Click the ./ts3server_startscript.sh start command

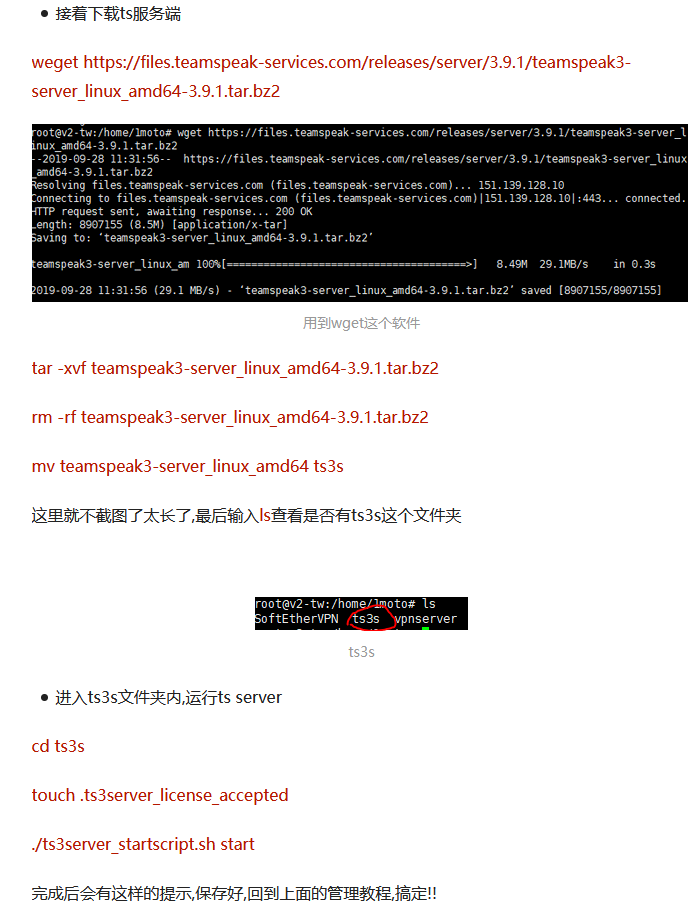point(143,844)
